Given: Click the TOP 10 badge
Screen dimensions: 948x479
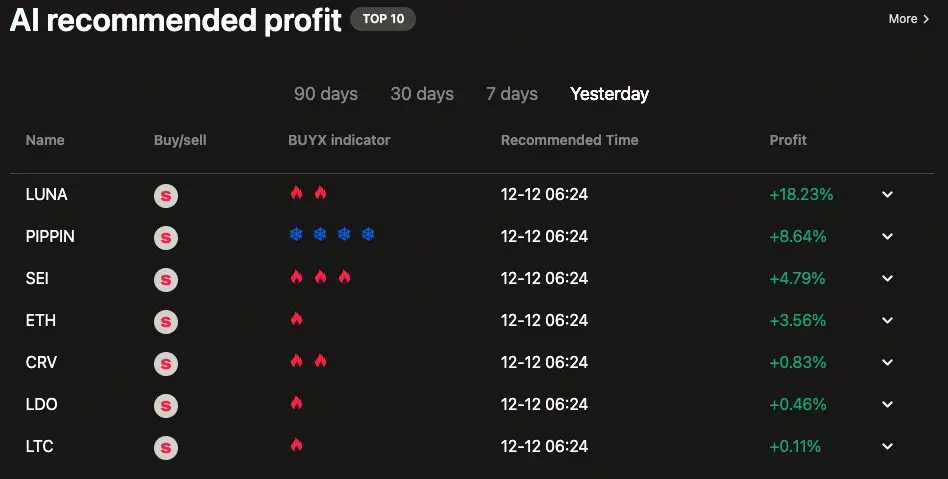Looking at the screenshot, I should (383, 19).
